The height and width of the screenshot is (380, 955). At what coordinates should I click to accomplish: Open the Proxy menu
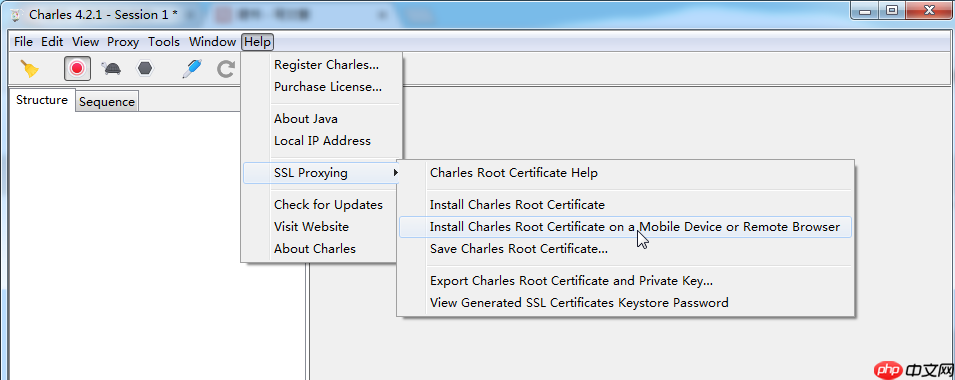(x=123, y=42)
